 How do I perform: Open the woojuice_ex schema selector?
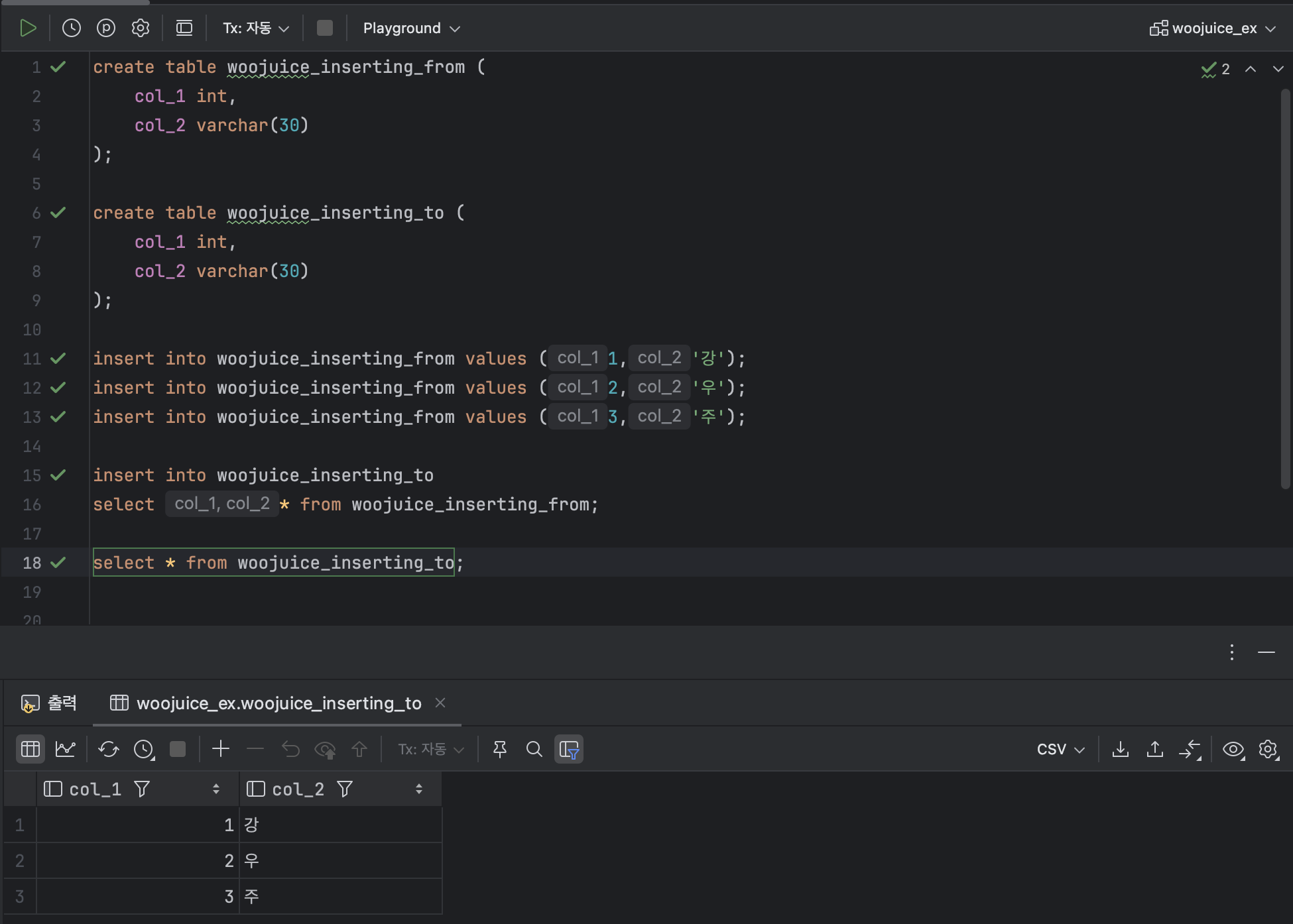coord(1213,29)
